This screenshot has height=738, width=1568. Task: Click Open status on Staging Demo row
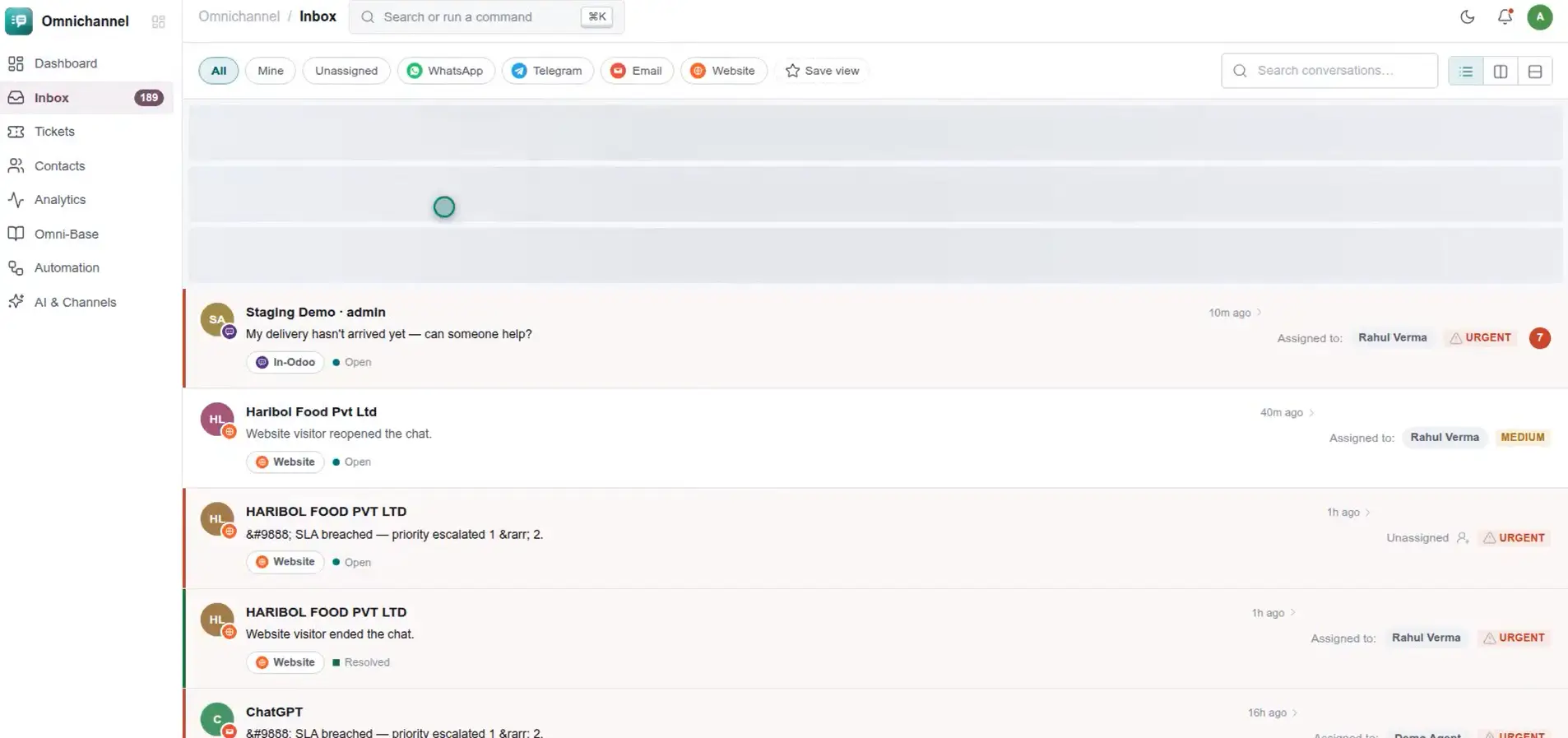pyautogui.click(x=352, y=362)
